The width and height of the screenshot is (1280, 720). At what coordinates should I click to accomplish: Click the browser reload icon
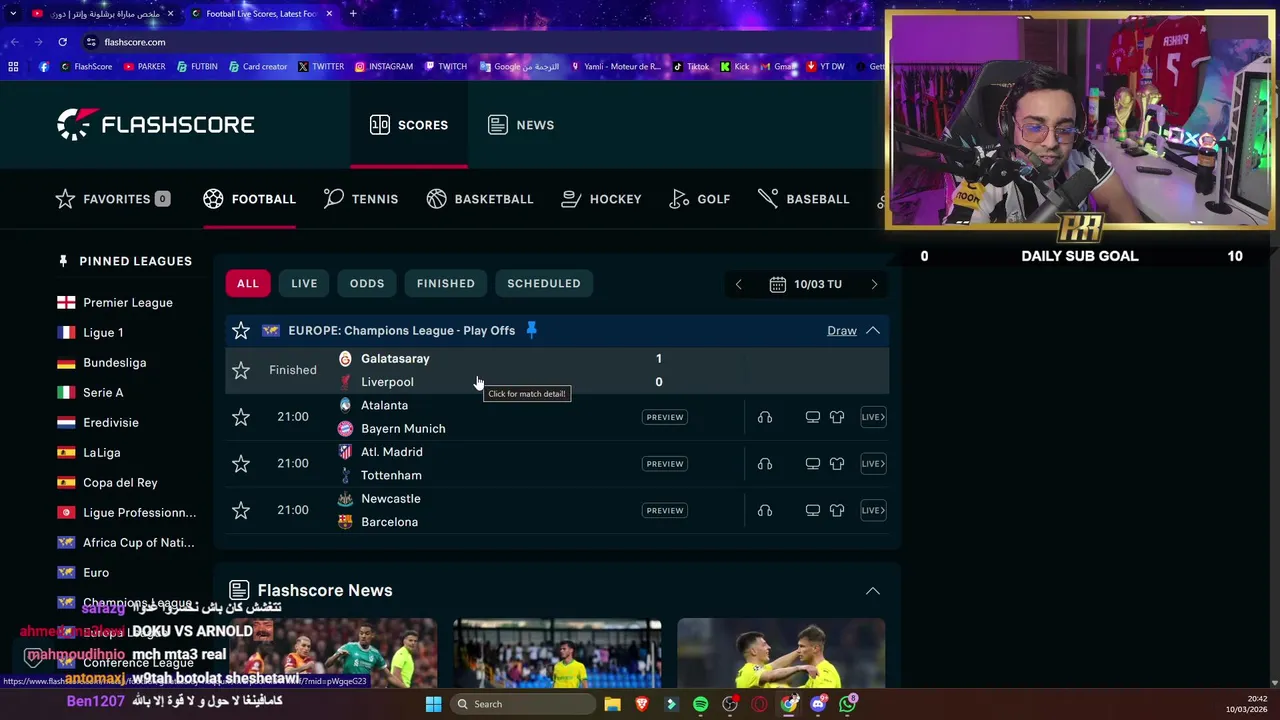coord(62,42)
